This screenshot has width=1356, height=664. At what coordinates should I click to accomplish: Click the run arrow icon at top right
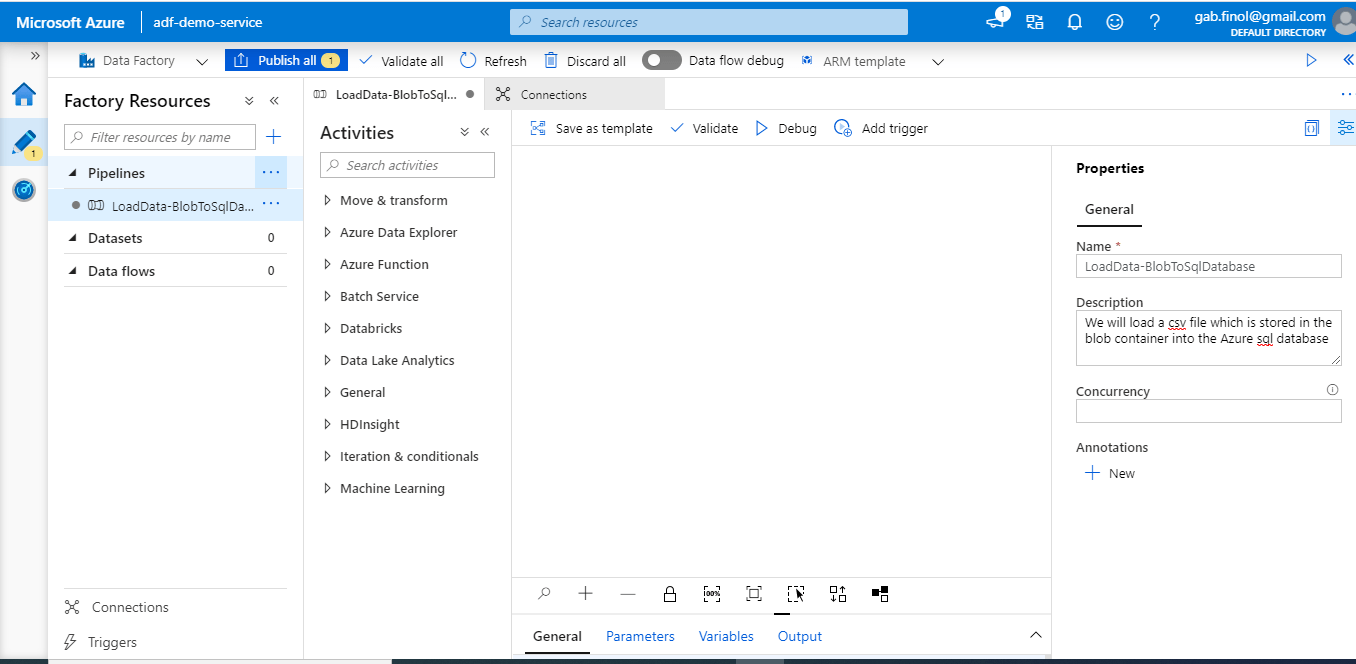coord(1311,60)
